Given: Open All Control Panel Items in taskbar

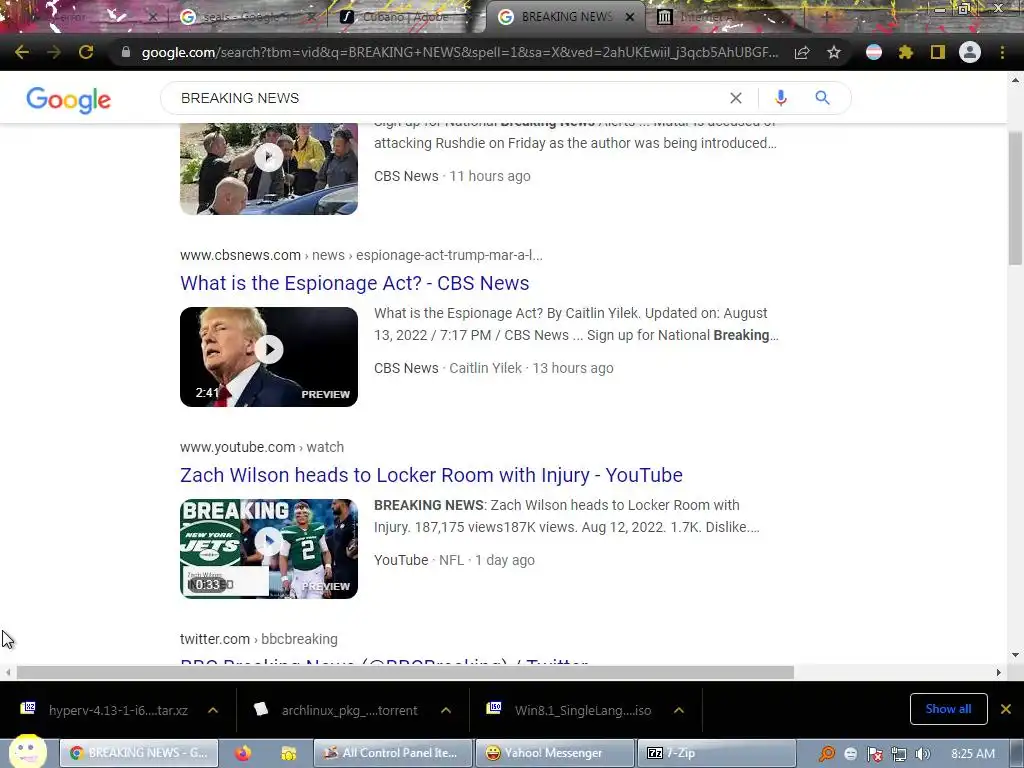Looking at the screenshot, I should pos(392,753).
